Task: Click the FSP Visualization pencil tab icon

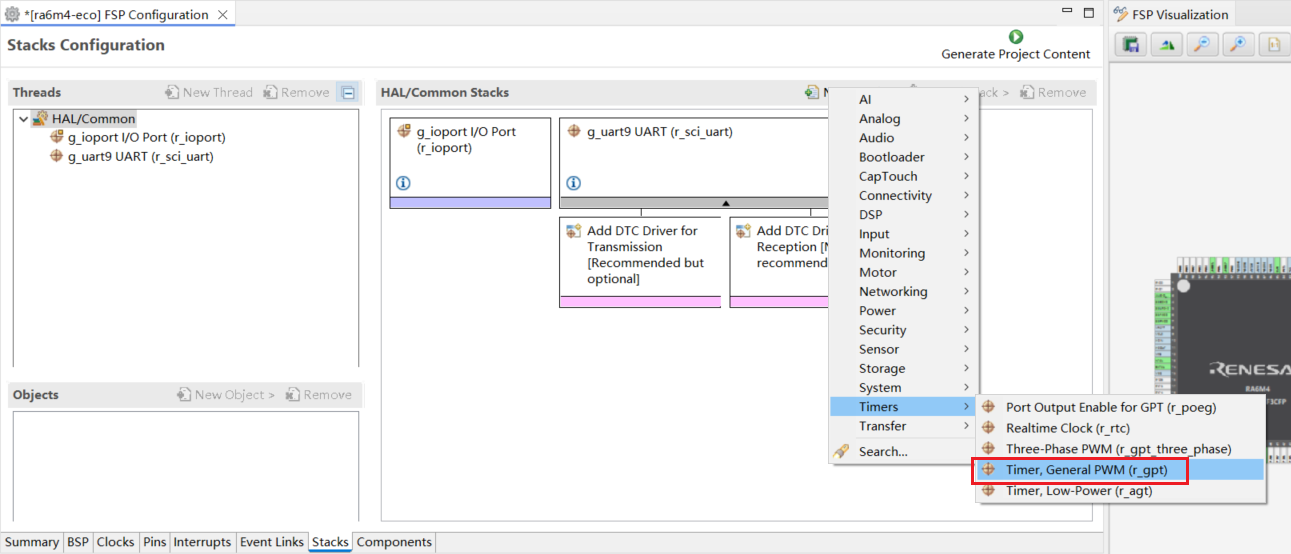Action: click(1119, 15)
